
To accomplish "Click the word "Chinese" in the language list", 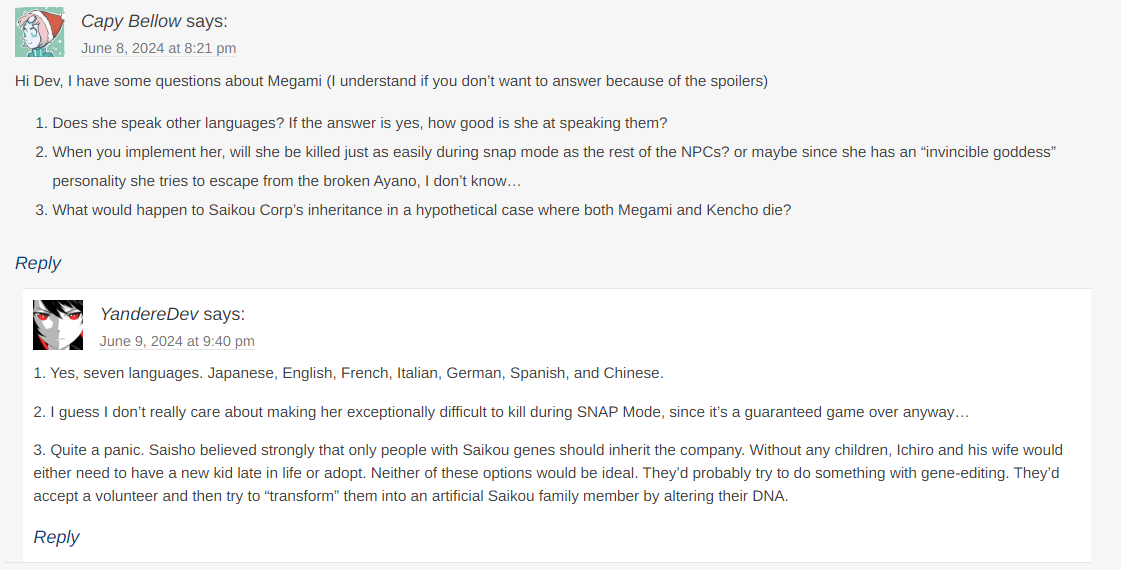I will [x=631, y=373].
